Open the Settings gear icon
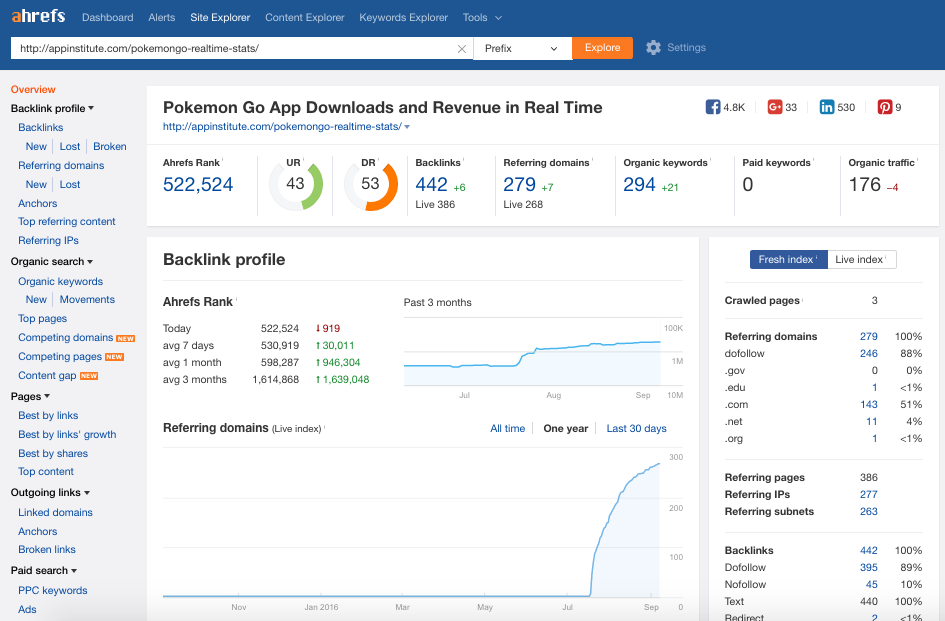 point(653,48)
